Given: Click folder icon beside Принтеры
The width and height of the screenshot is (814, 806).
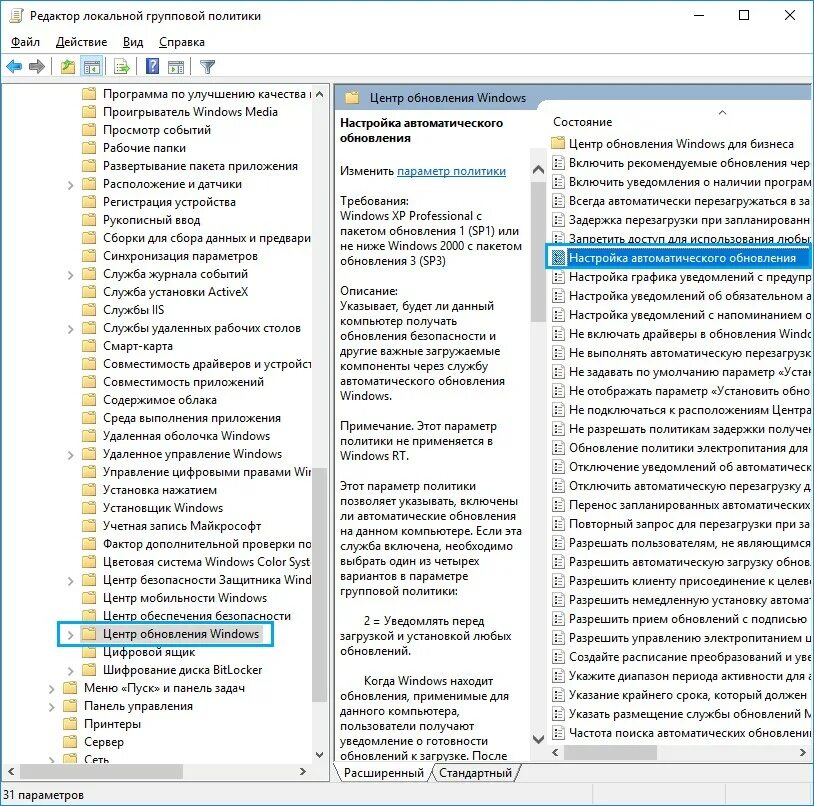Looking at the screenshot, I should (70, 724).
